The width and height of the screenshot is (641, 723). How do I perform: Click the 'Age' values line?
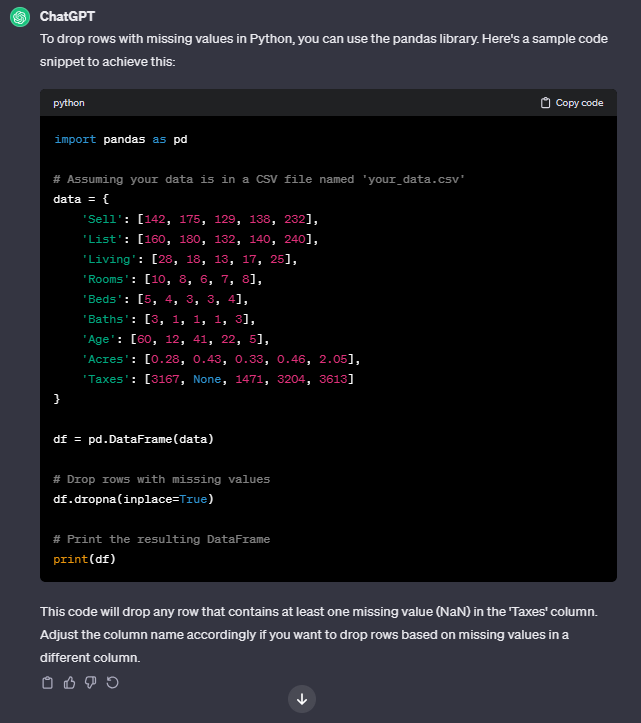[x=175, y=339]
